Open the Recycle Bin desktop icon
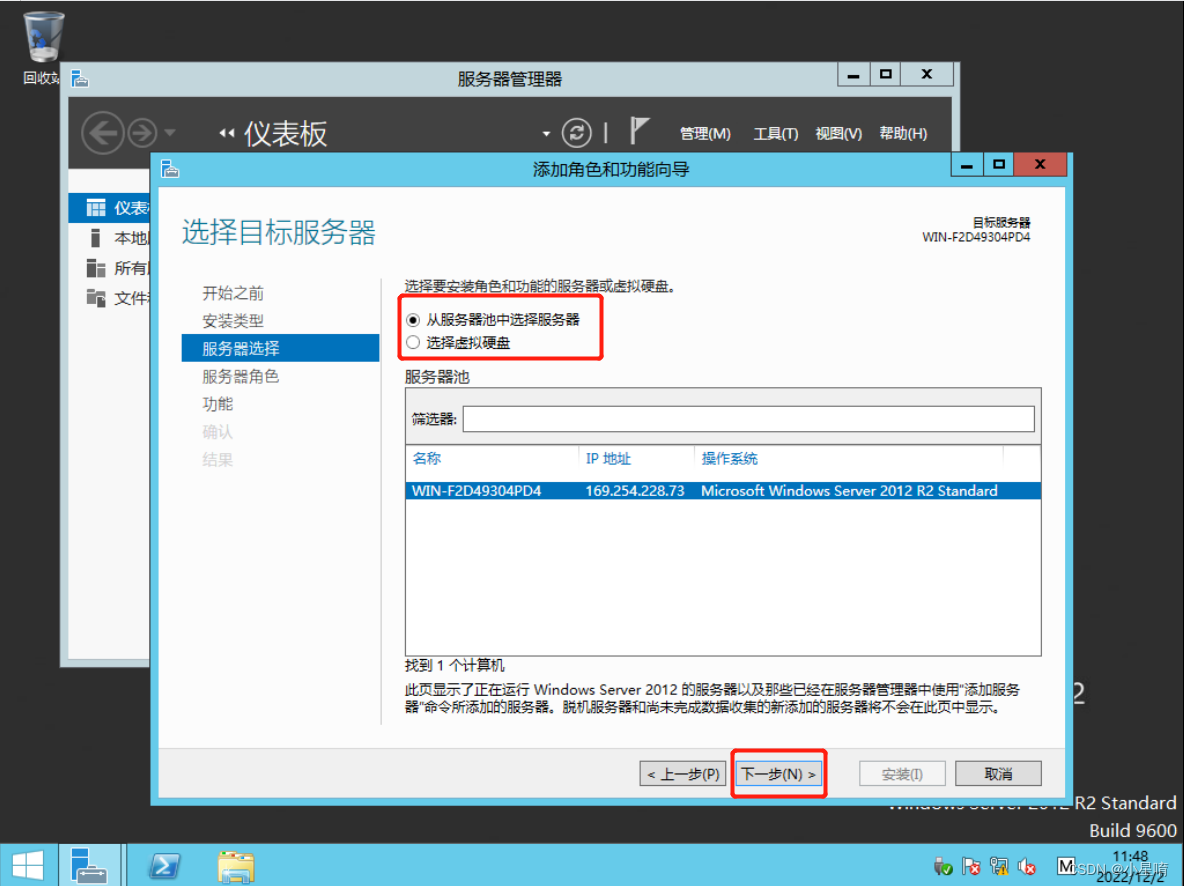1184x886 pixels. click(x=43, y=38)
